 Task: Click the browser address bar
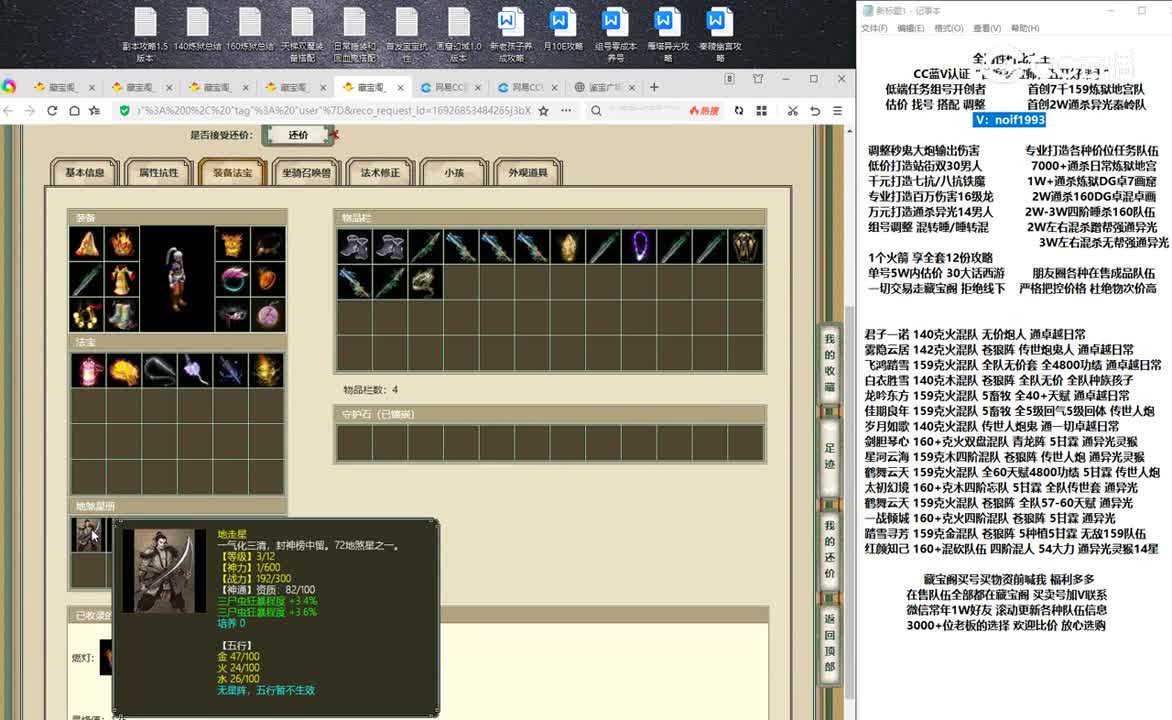[333, 111]
